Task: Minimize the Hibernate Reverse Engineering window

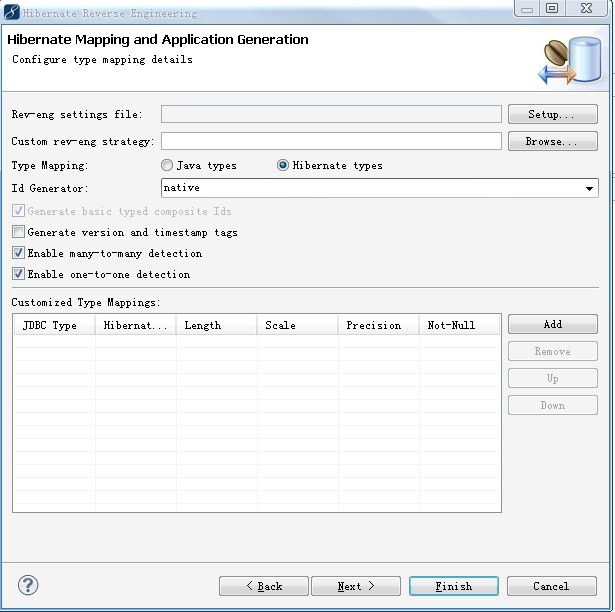Action: click(x=527, y=8)
